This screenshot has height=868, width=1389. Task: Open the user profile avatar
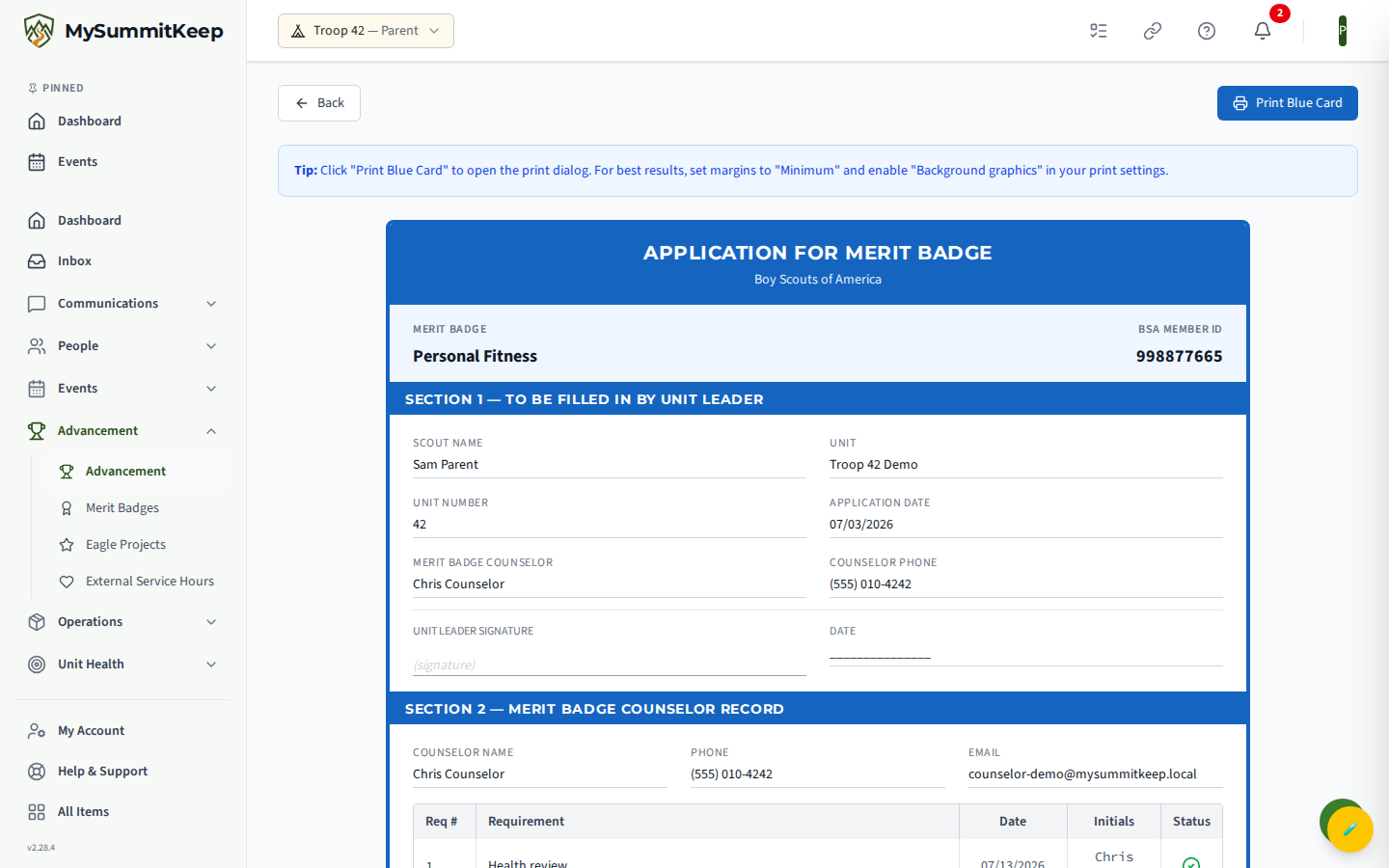pos(1343,31)
